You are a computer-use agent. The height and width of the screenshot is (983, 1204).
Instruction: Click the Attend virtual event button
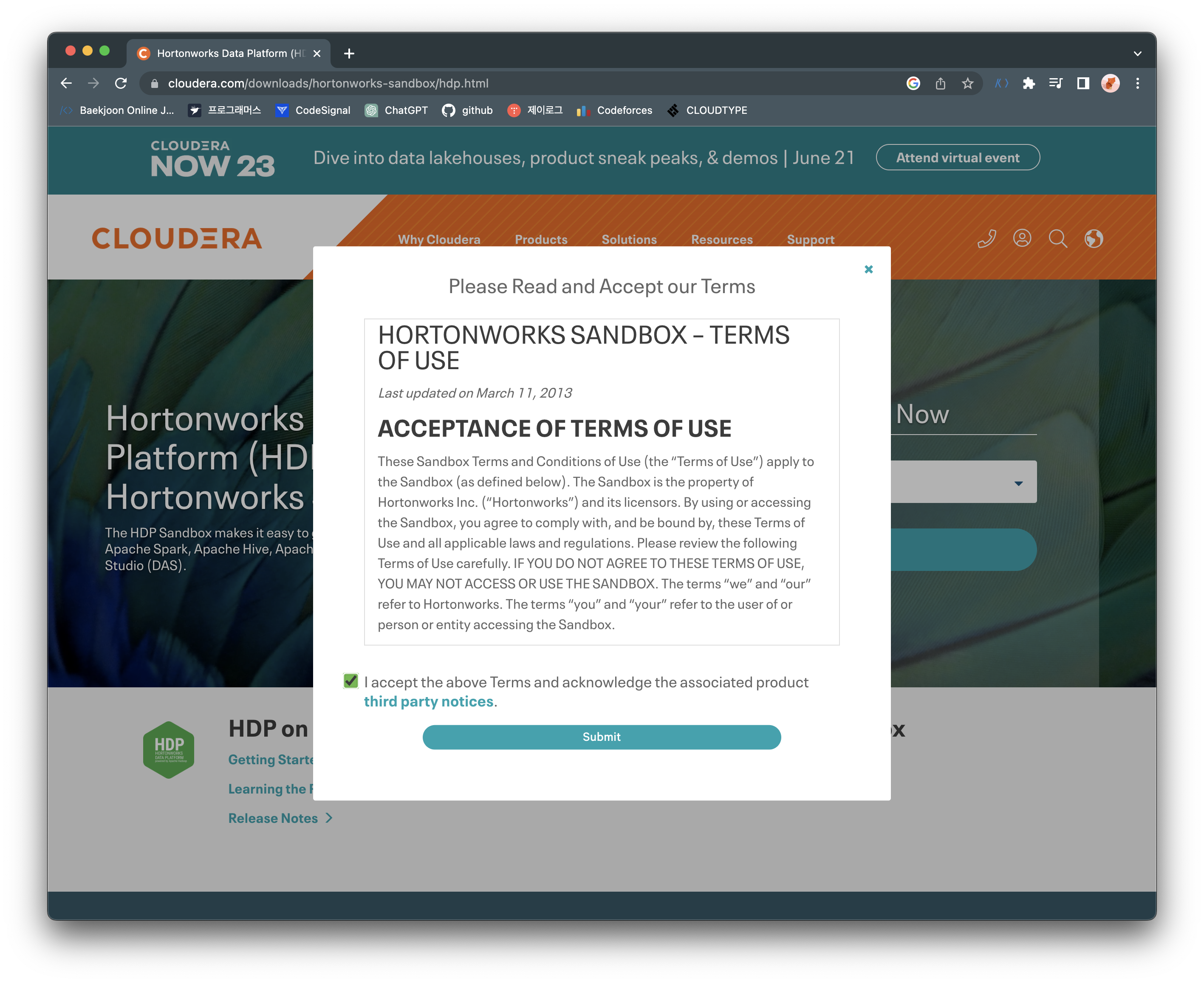(x=958, y=158)
